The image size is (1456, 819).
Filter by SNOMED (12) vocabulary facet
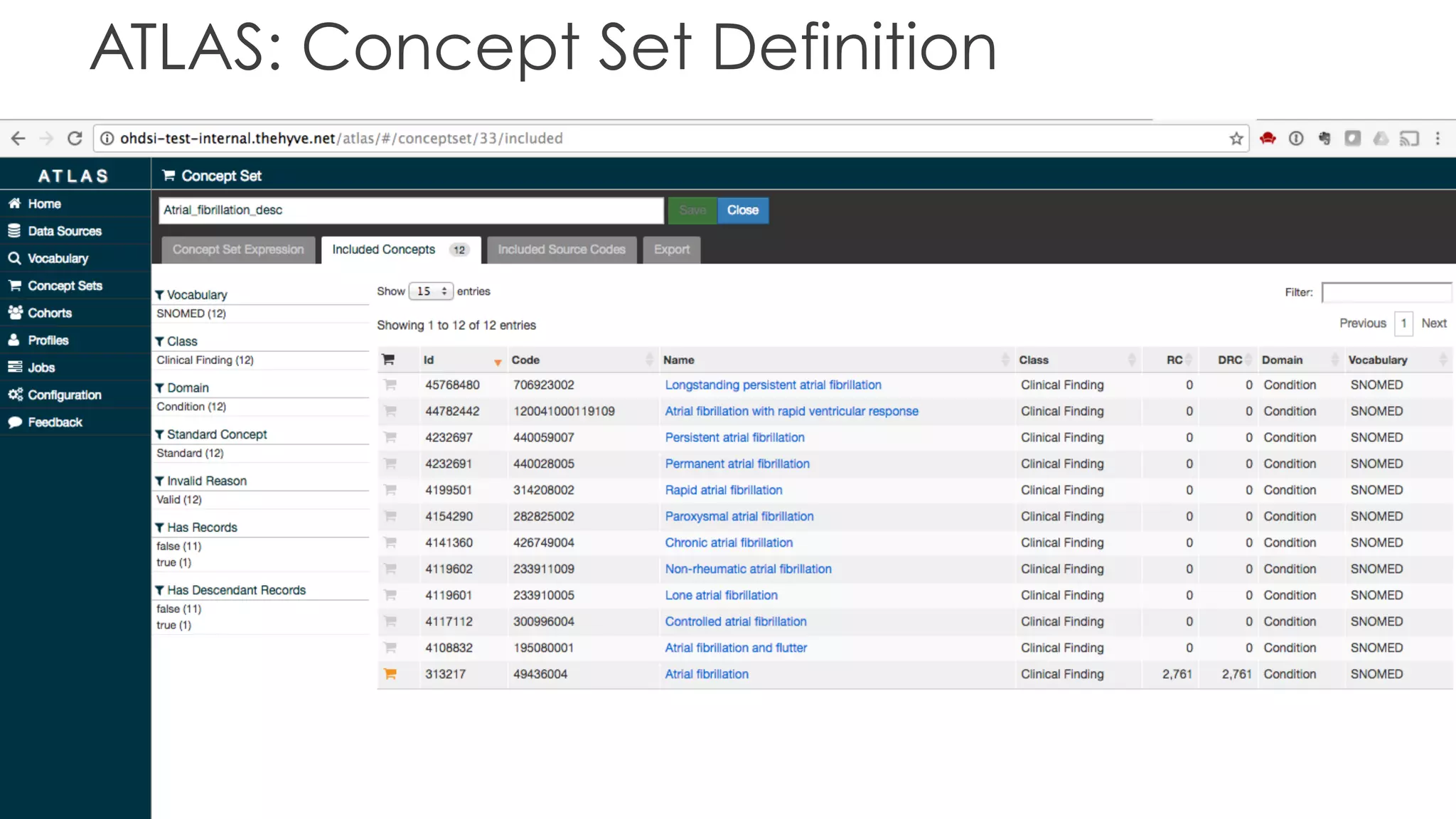click(x=191, y=314)
